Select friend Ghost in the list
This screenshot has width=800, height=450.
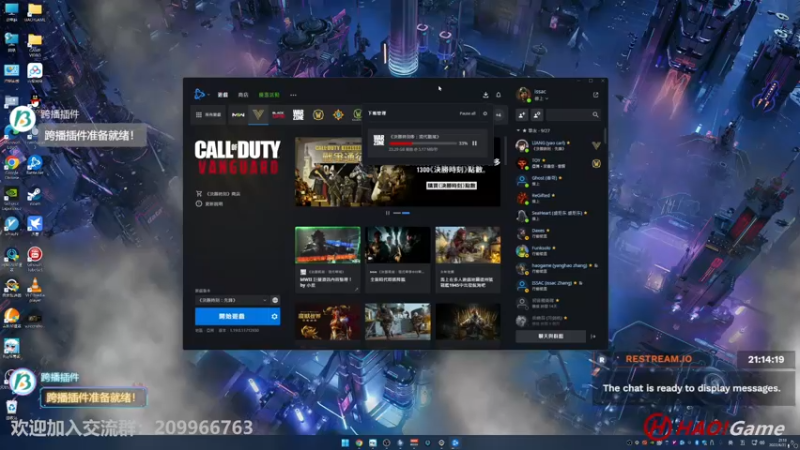[x=558, y=181]
